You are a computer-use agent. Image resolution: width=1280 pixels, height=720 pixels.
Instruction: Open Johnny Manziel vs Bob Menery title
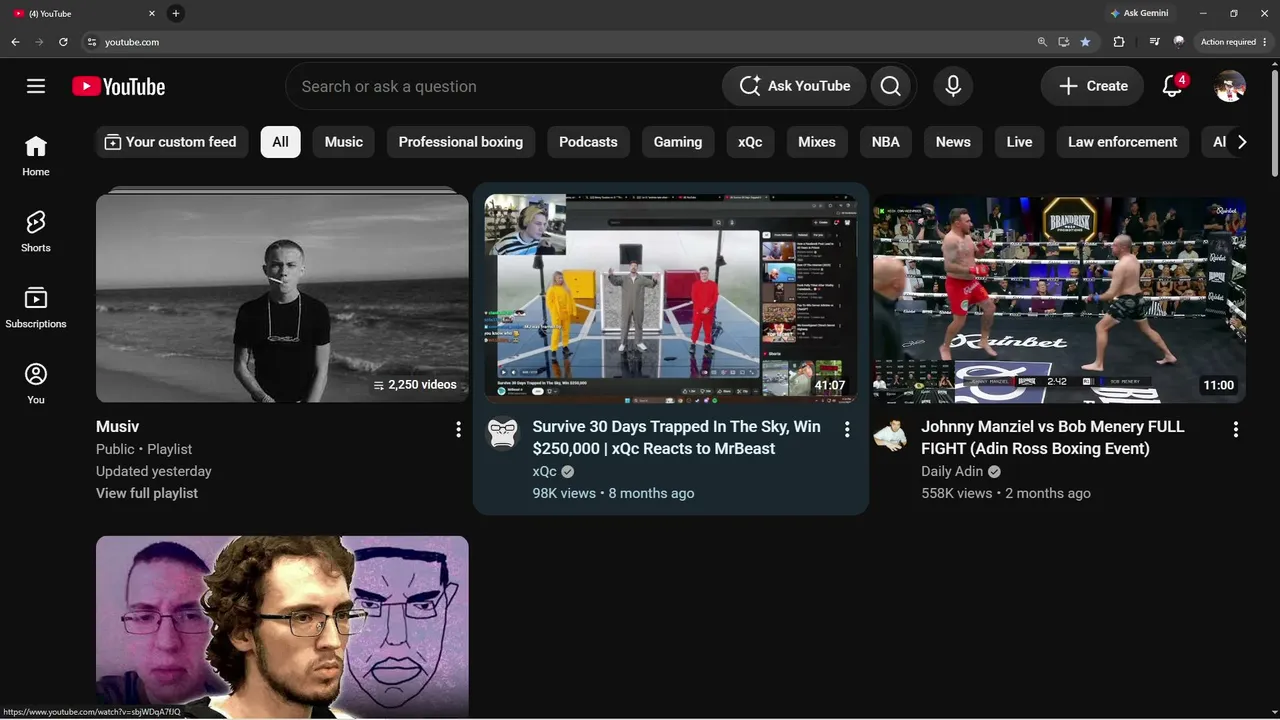pyautogui.click(x=1053, y=438)
